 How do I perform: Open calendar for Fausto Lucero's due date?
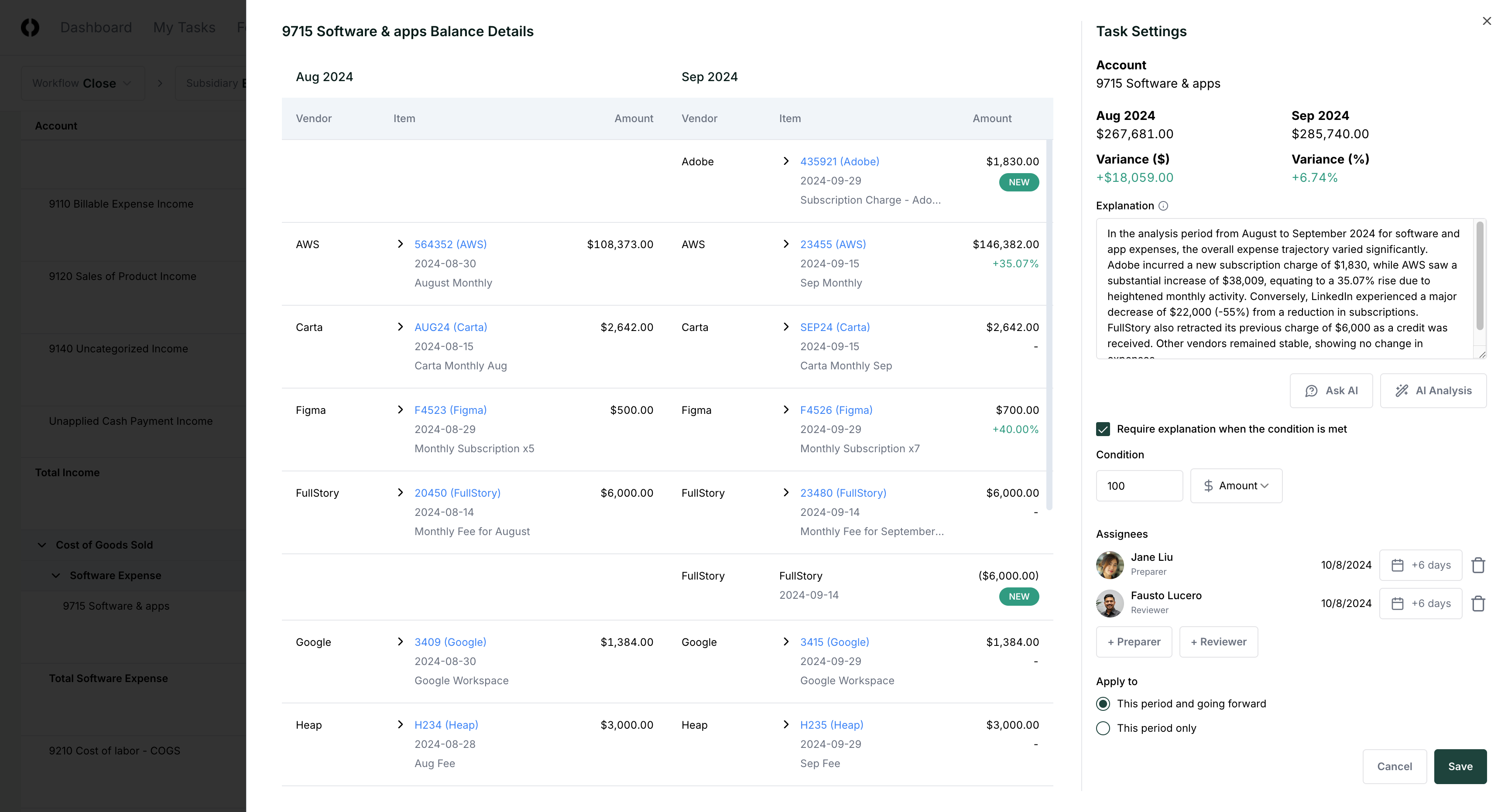pyautogui.click(x=1420, y=603)
